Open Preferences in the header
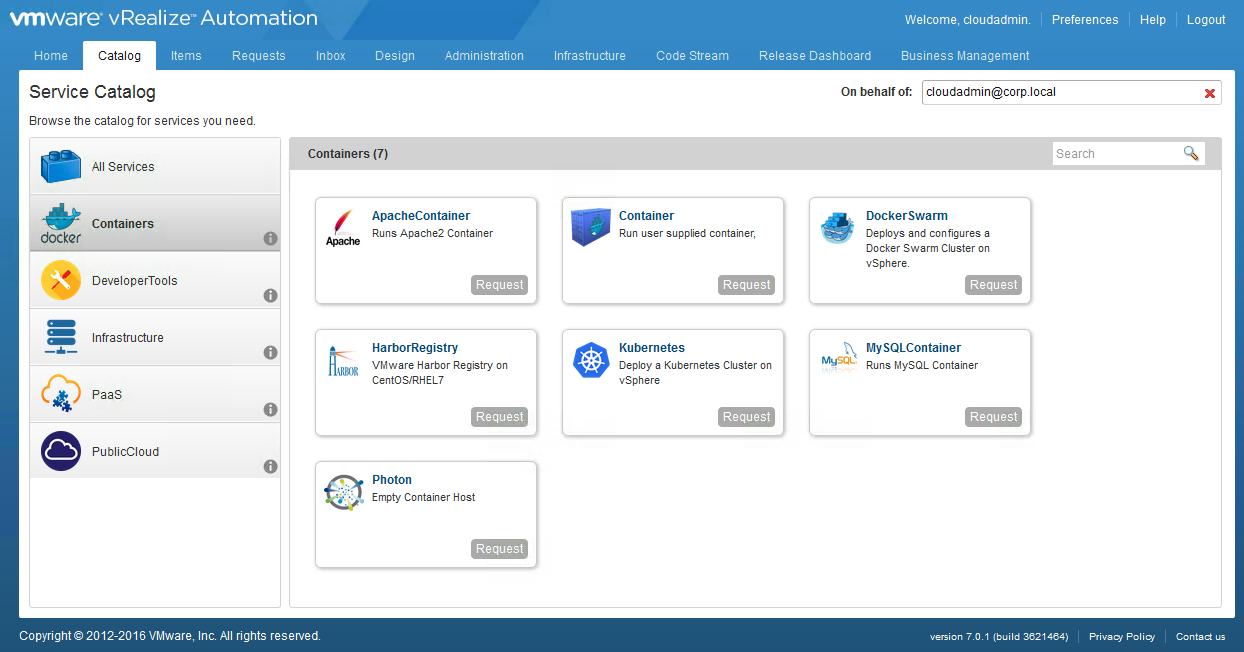1244x652 pixels. [1085, 20]
